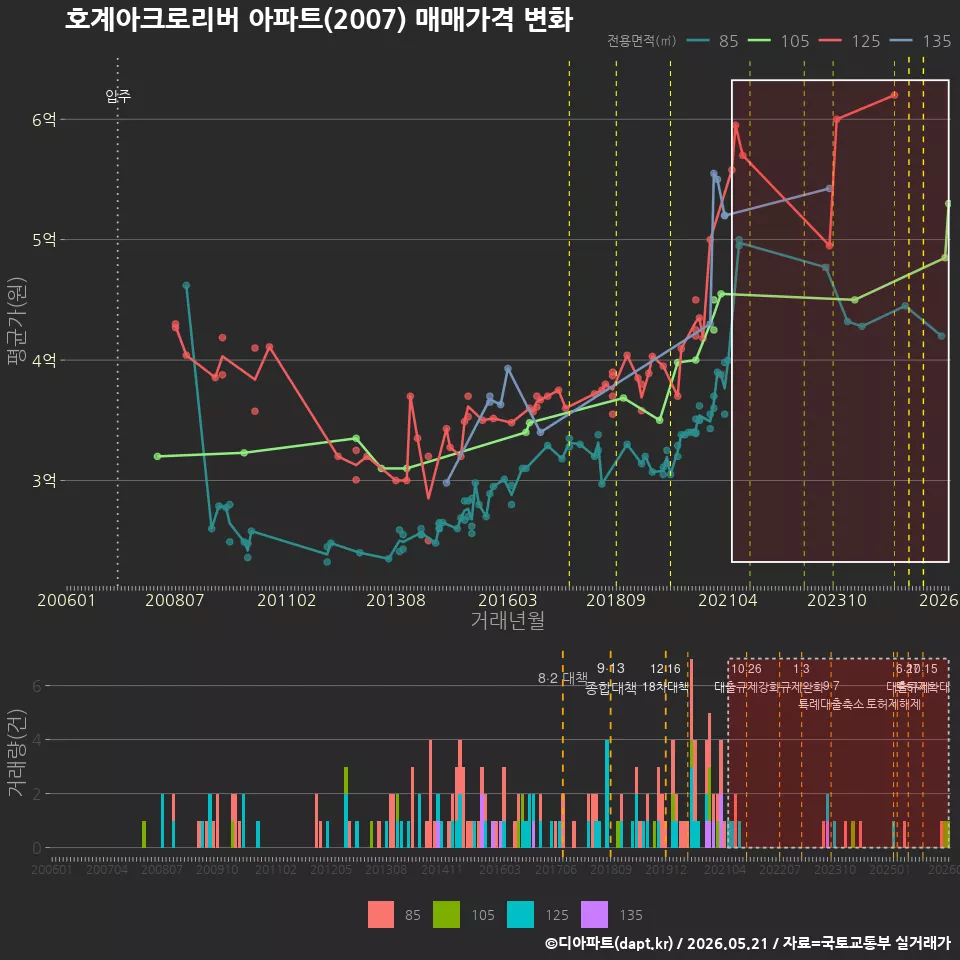The width and height of the screenshot is (960, 960).
Task: Select the 125 line legend entry at top
Action: [x=850, y=41]
